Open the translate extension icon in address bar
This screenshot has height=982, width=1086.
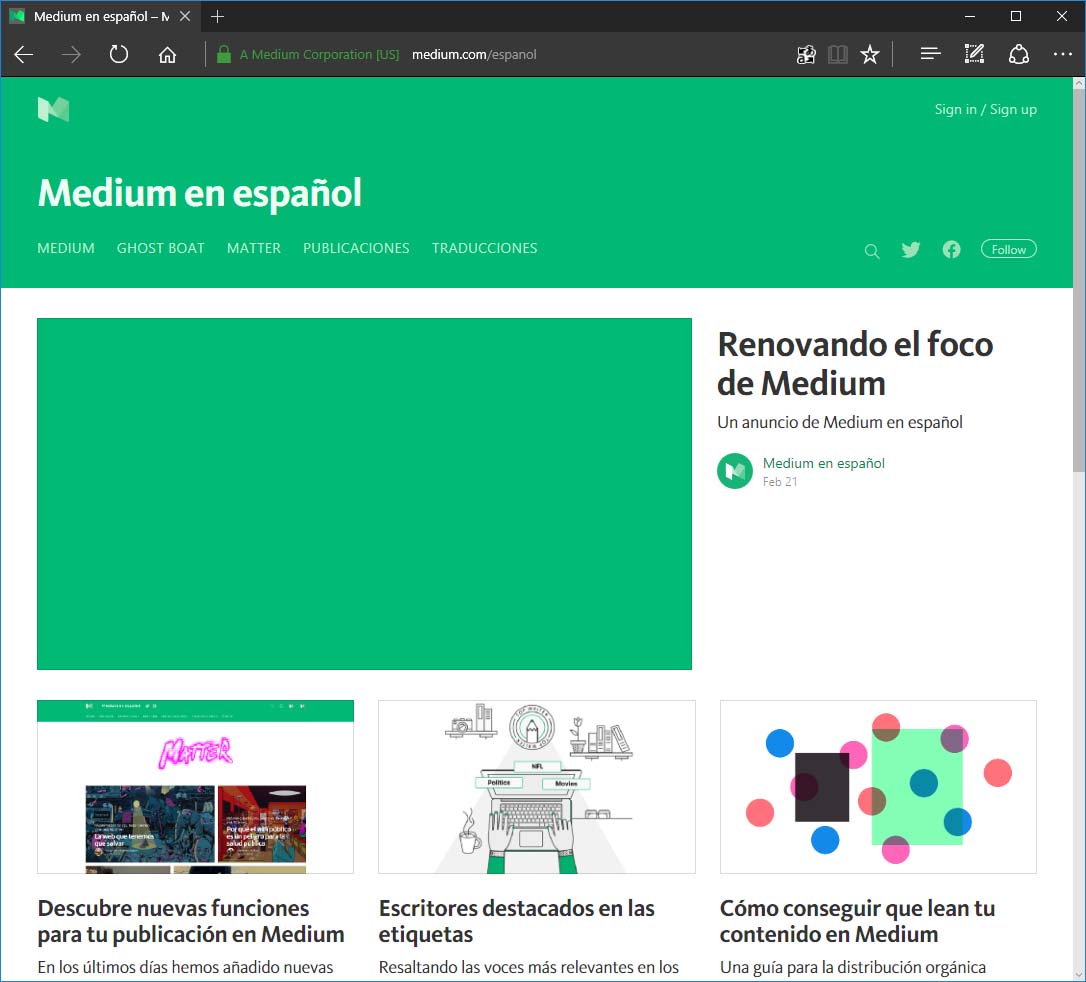(x=805, y=55)
